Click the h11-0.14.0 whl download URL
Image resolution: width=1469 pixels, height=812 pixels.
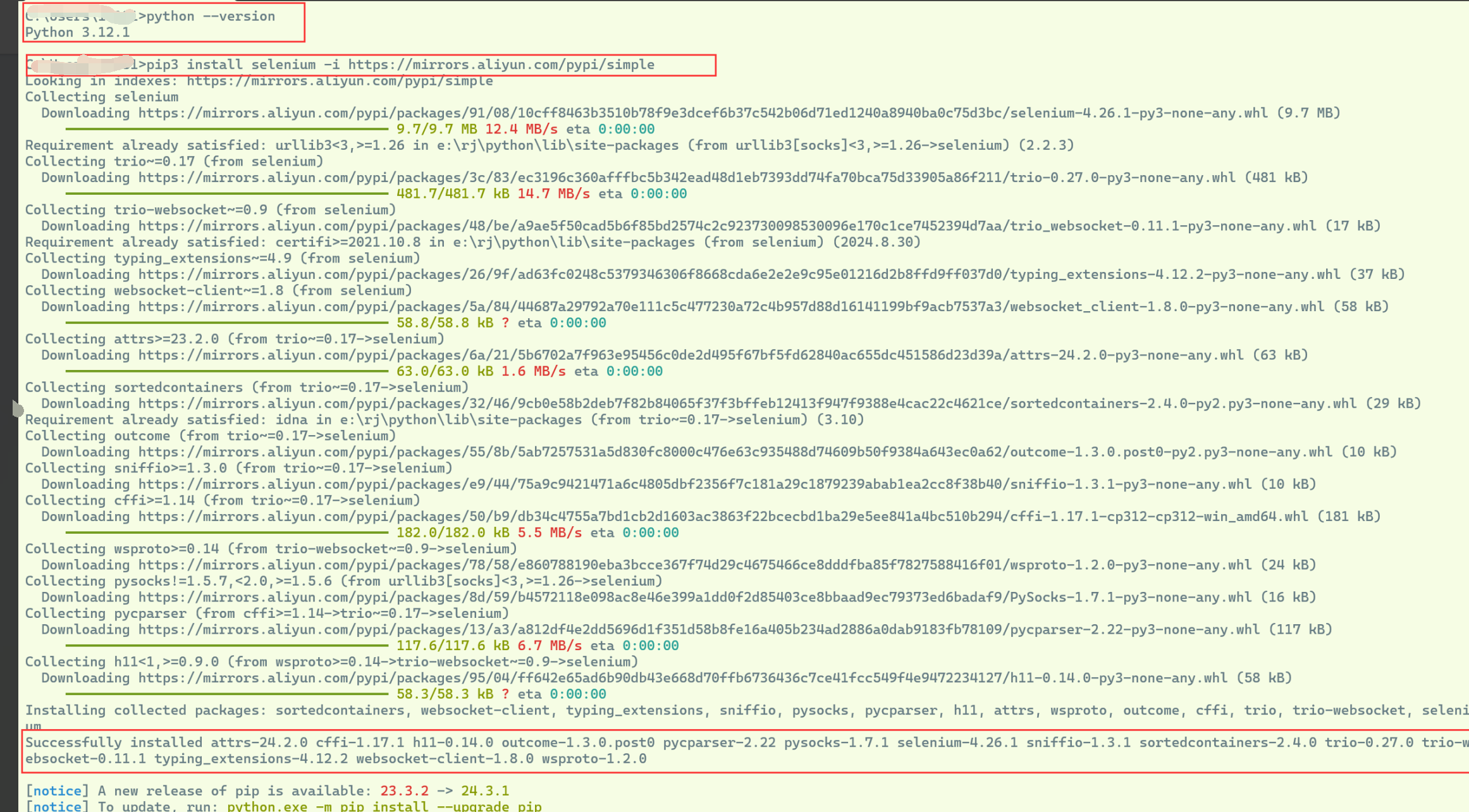pyautogui.click(x=683, y=678)
